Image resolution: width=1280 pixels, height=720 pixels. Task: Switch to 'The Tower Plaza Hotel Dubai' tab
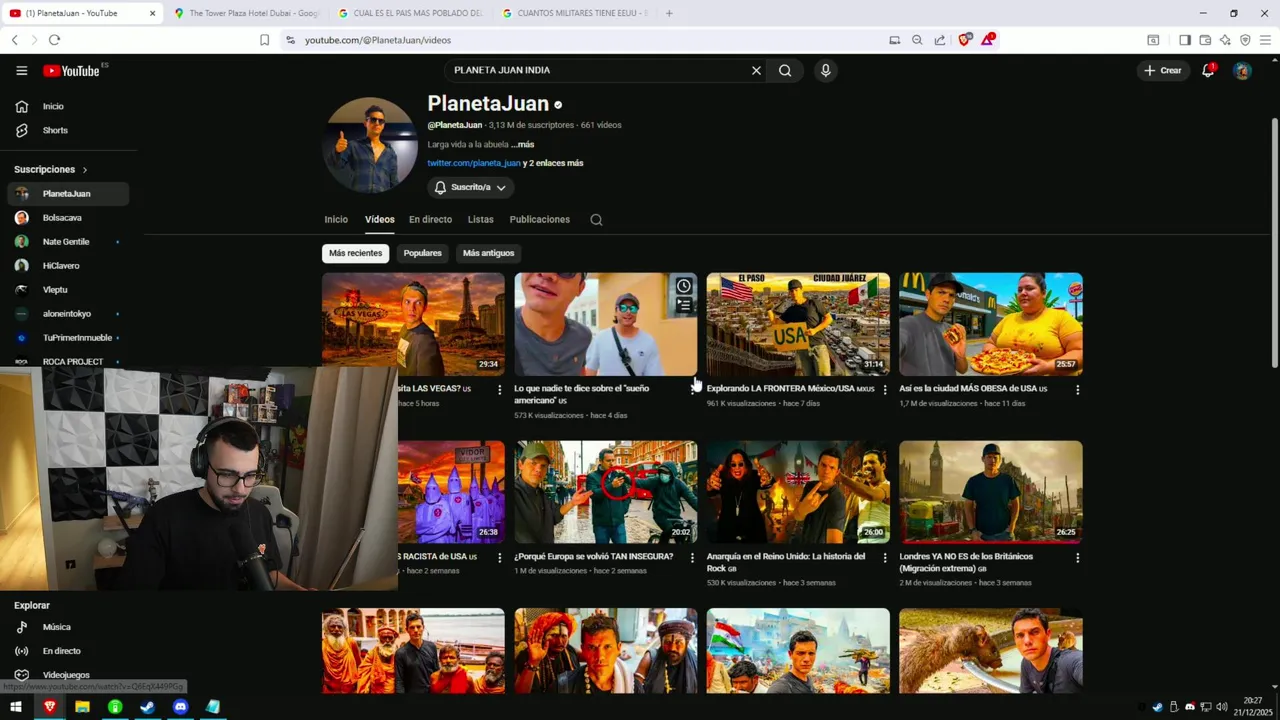tap(245, 13)
